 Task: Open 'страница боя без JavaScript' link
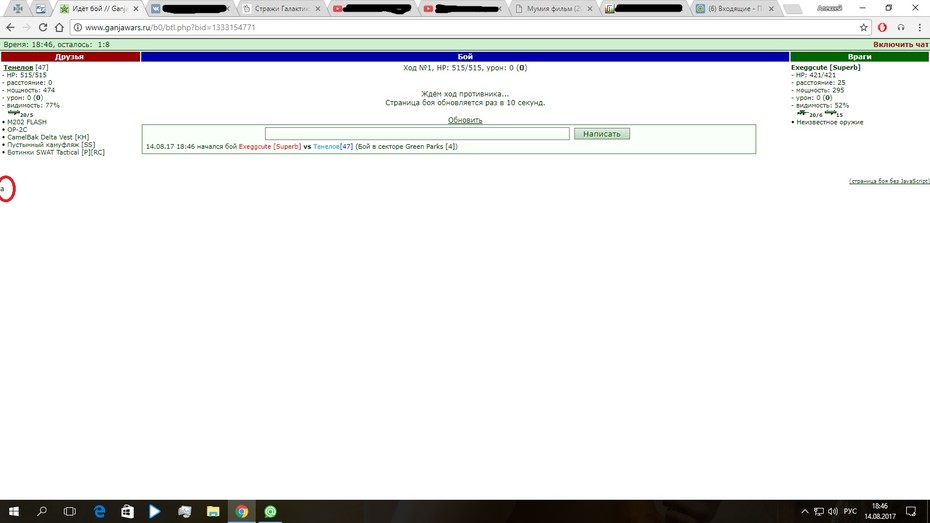click(x=889, y=181)
